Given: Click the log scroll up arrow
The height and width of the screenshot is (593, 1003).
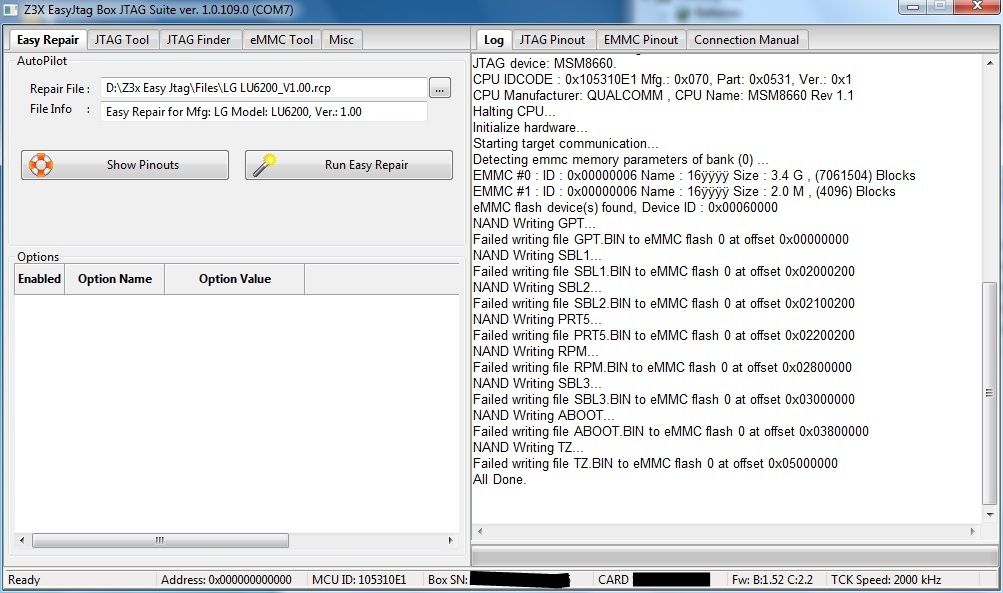Looking at the screenshot, I should tap(990, 63).
